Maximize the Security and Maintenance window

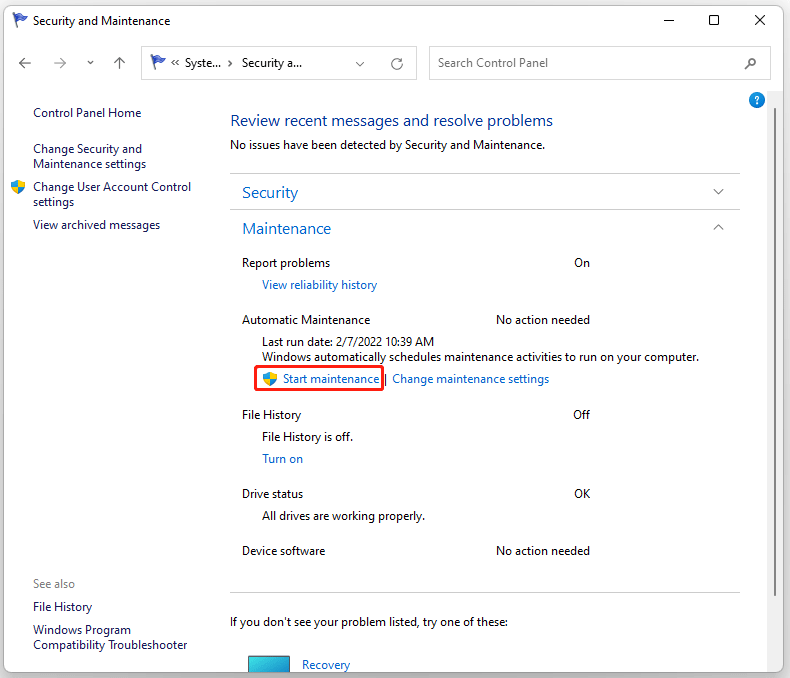pyautogui.click(x=714, y=20)
